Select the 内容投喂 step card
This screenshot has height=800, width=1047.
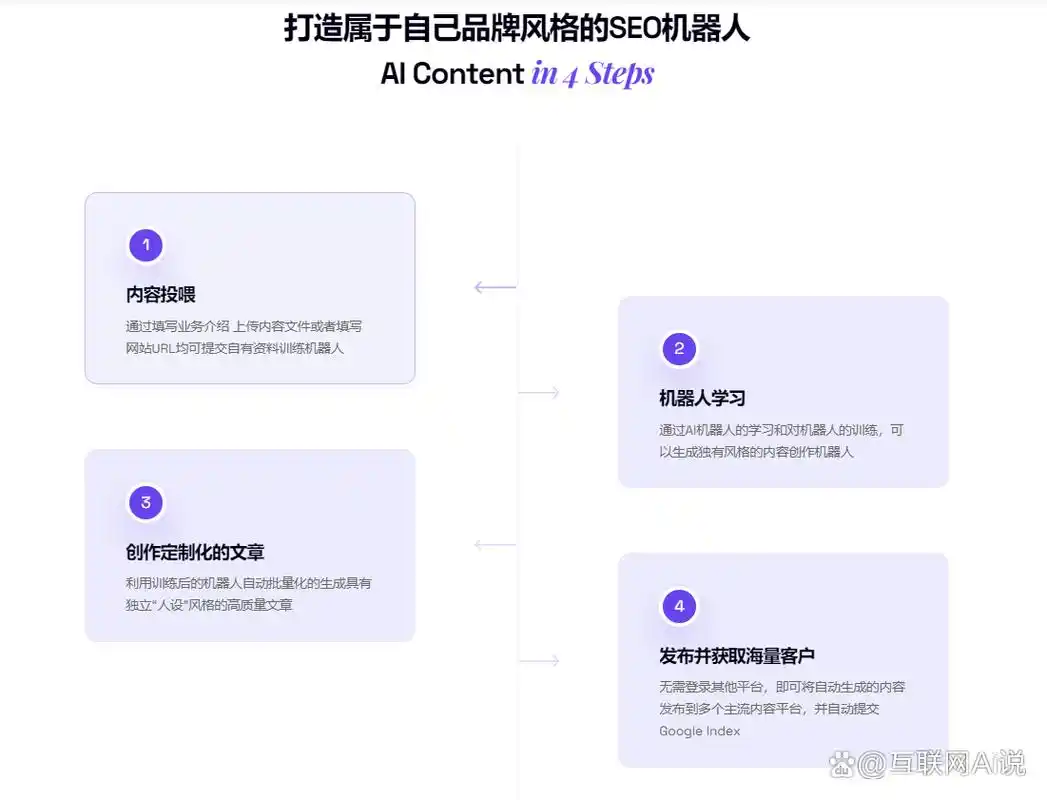pos(250,288)
